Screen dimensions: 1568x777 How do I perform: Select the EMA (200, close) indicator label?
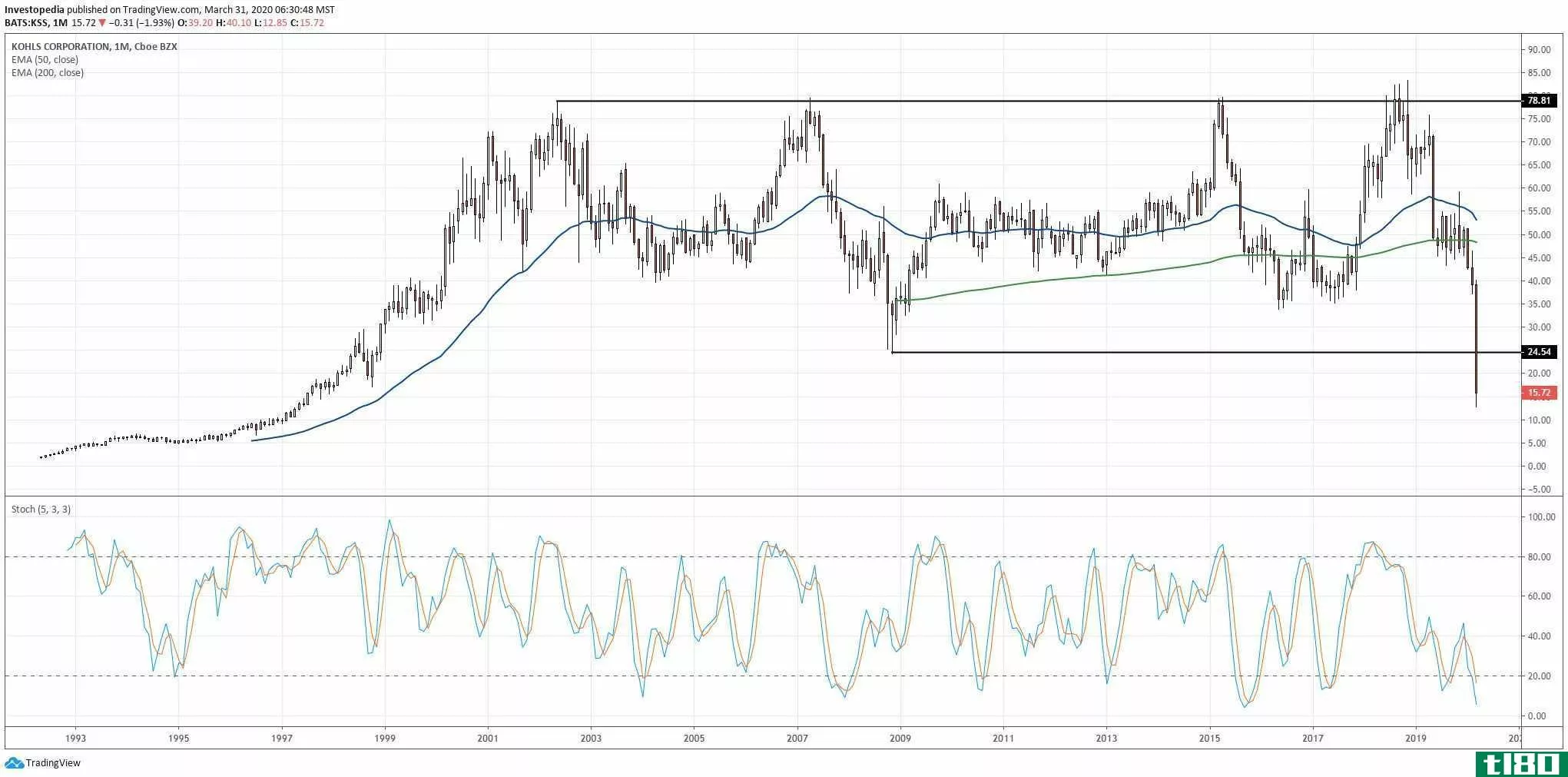(48, 73)
